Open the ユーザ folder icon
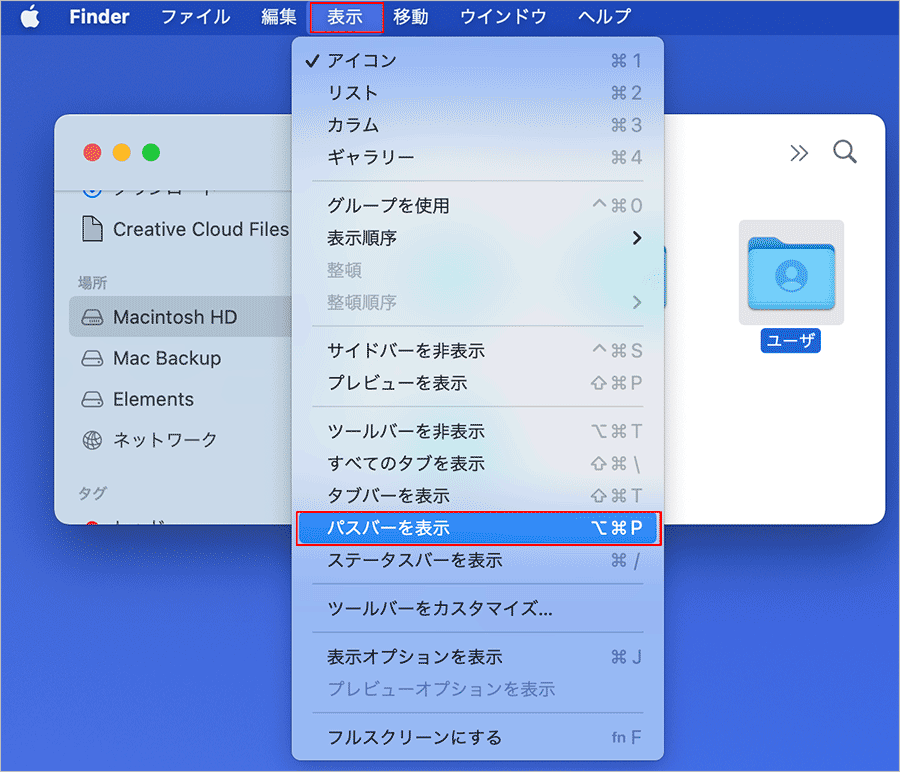This screenshot has width=900, height=772. (791, 273)
